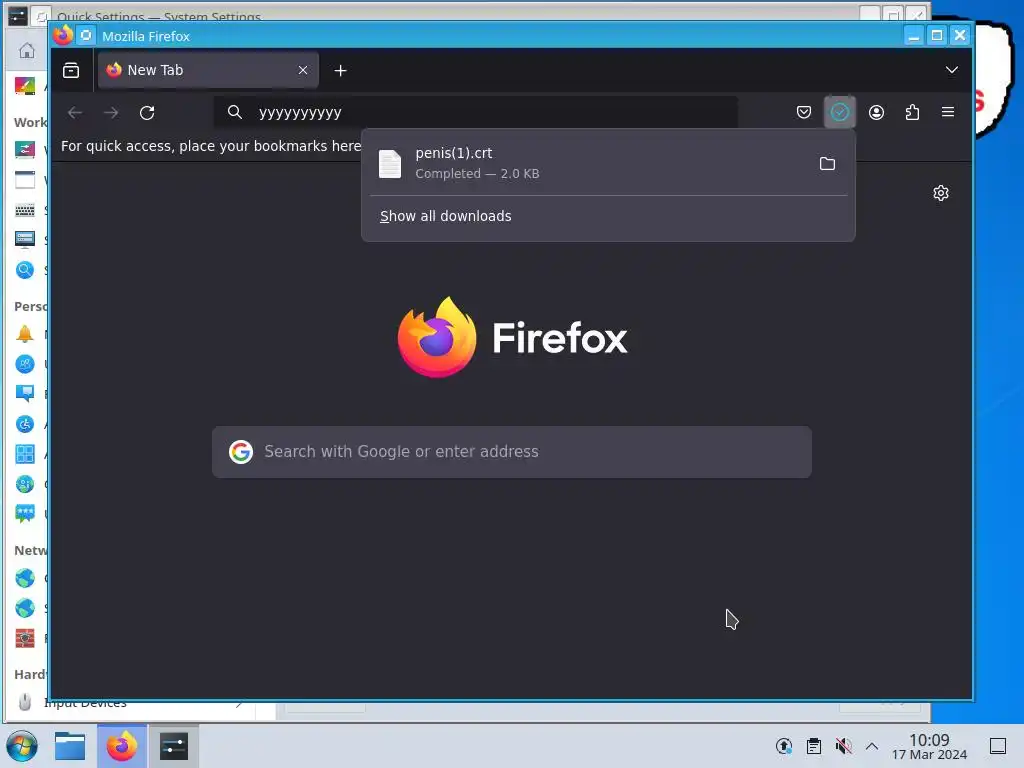Show penis(1).crt in its containing folder
The width and height of the screenshot is (1024, 768).
[827, 163]
